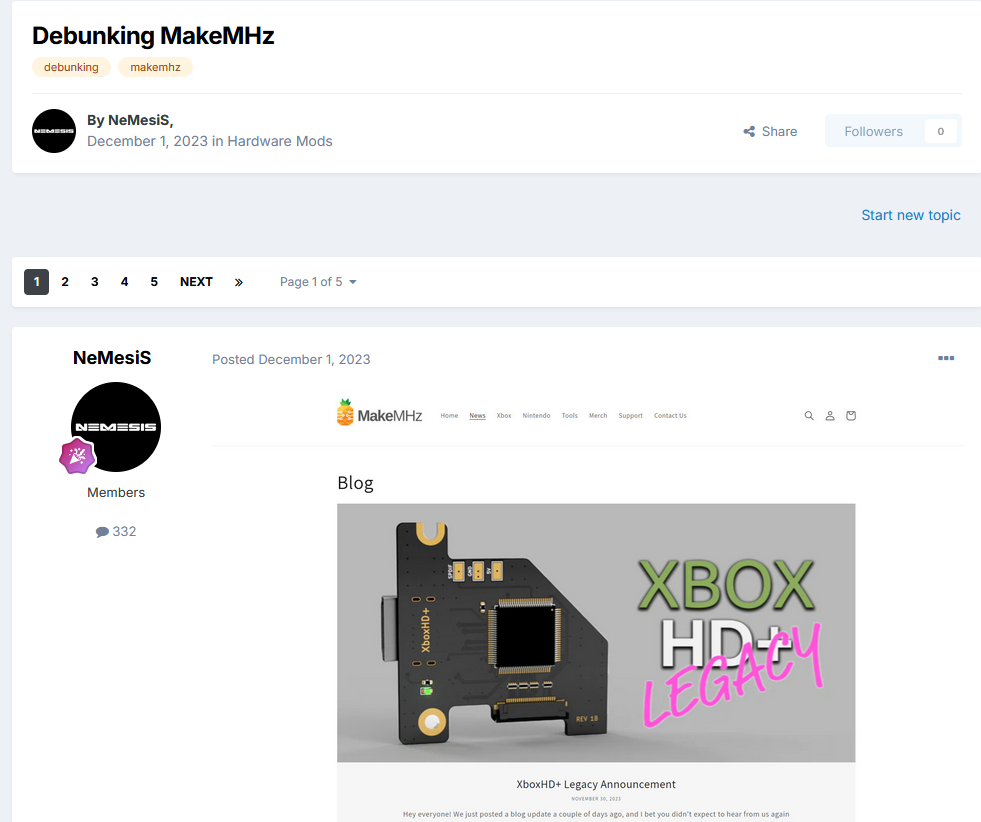Select current page 1 button
Image resolution: width=981 pixels, height=822 pixels.
tap(36, 282)
